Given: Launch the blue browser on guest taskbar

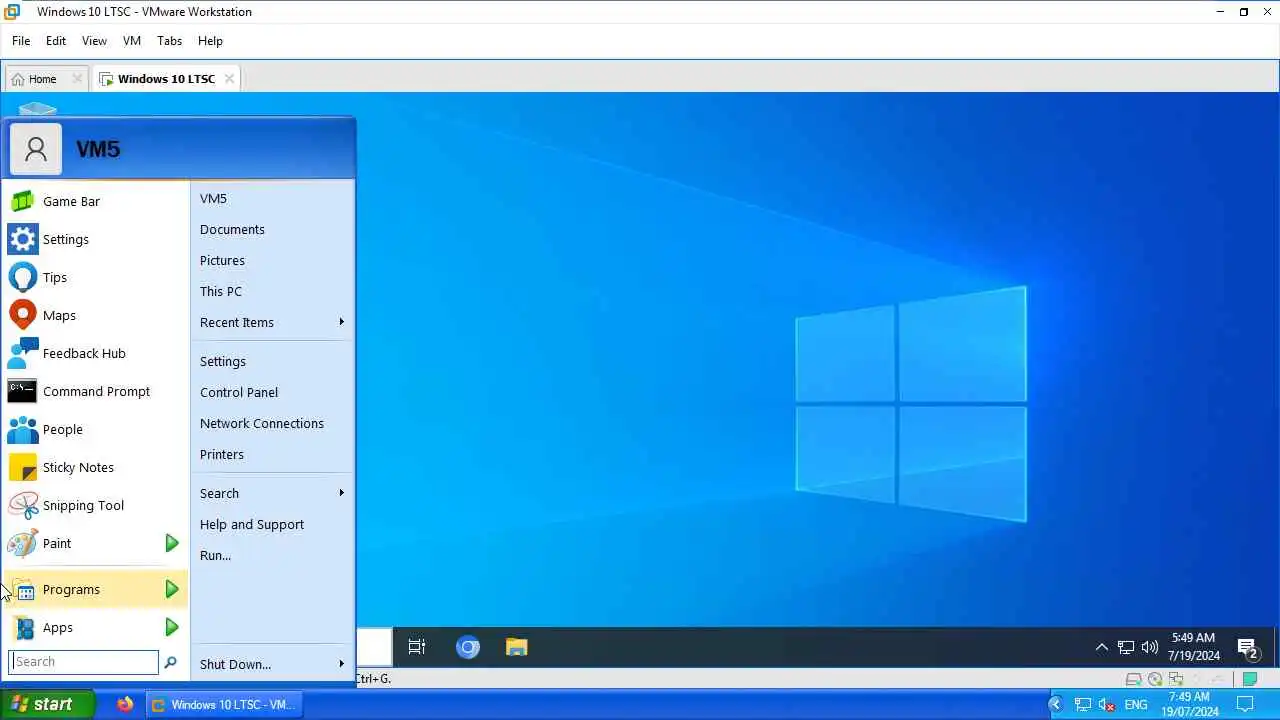Looking at the screenshot, I should click(x=468, y=647).
